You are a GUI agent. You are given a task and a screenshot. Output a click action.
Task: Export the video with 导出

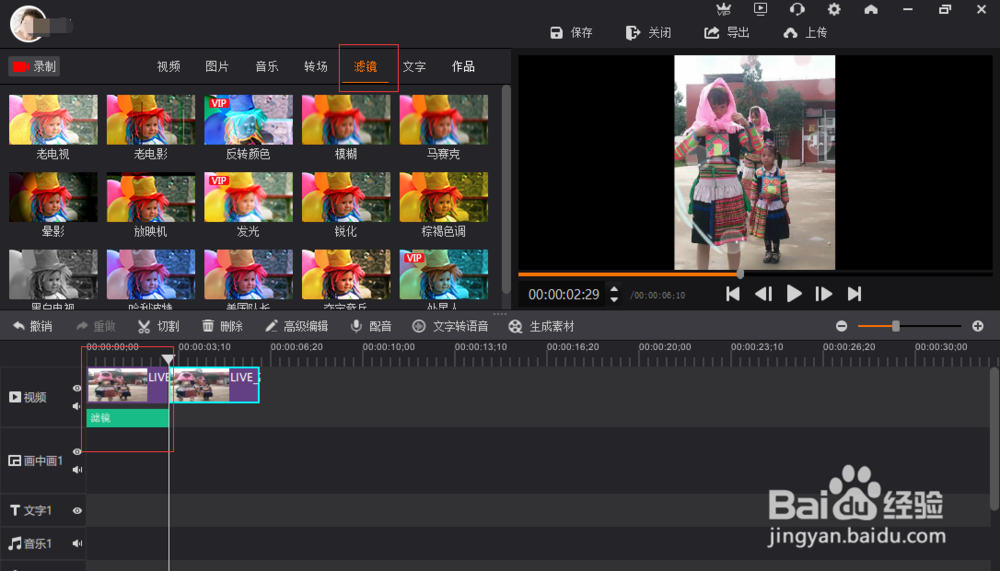(726, 33)
